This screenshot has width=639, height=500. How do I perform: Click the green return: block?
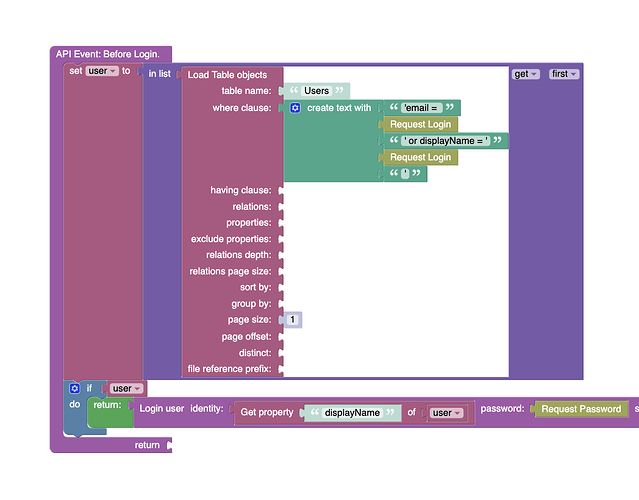pyautogui.click(x=108, y=406)
